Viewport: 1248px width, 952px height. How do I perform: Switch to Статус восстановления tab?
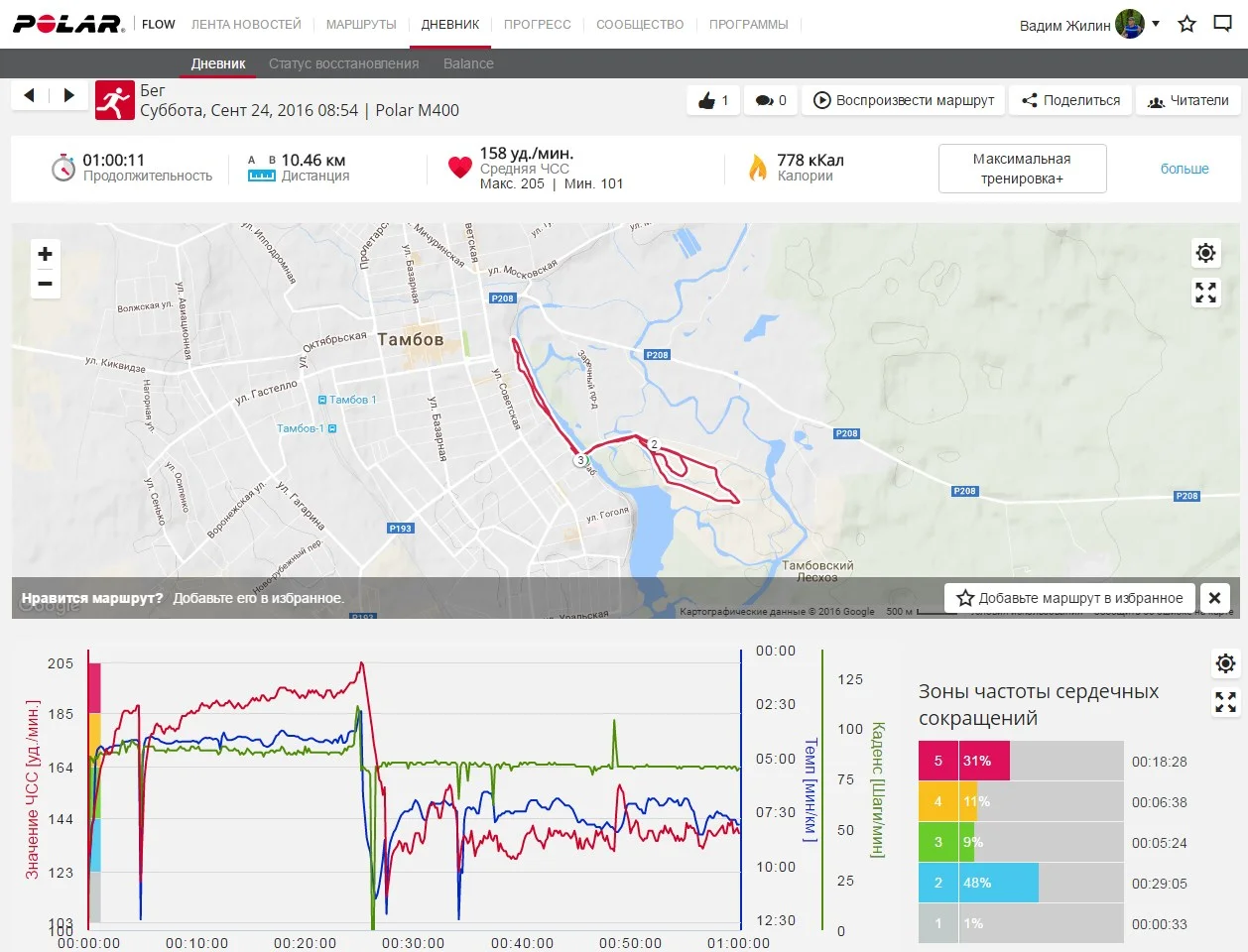(343, 63)
